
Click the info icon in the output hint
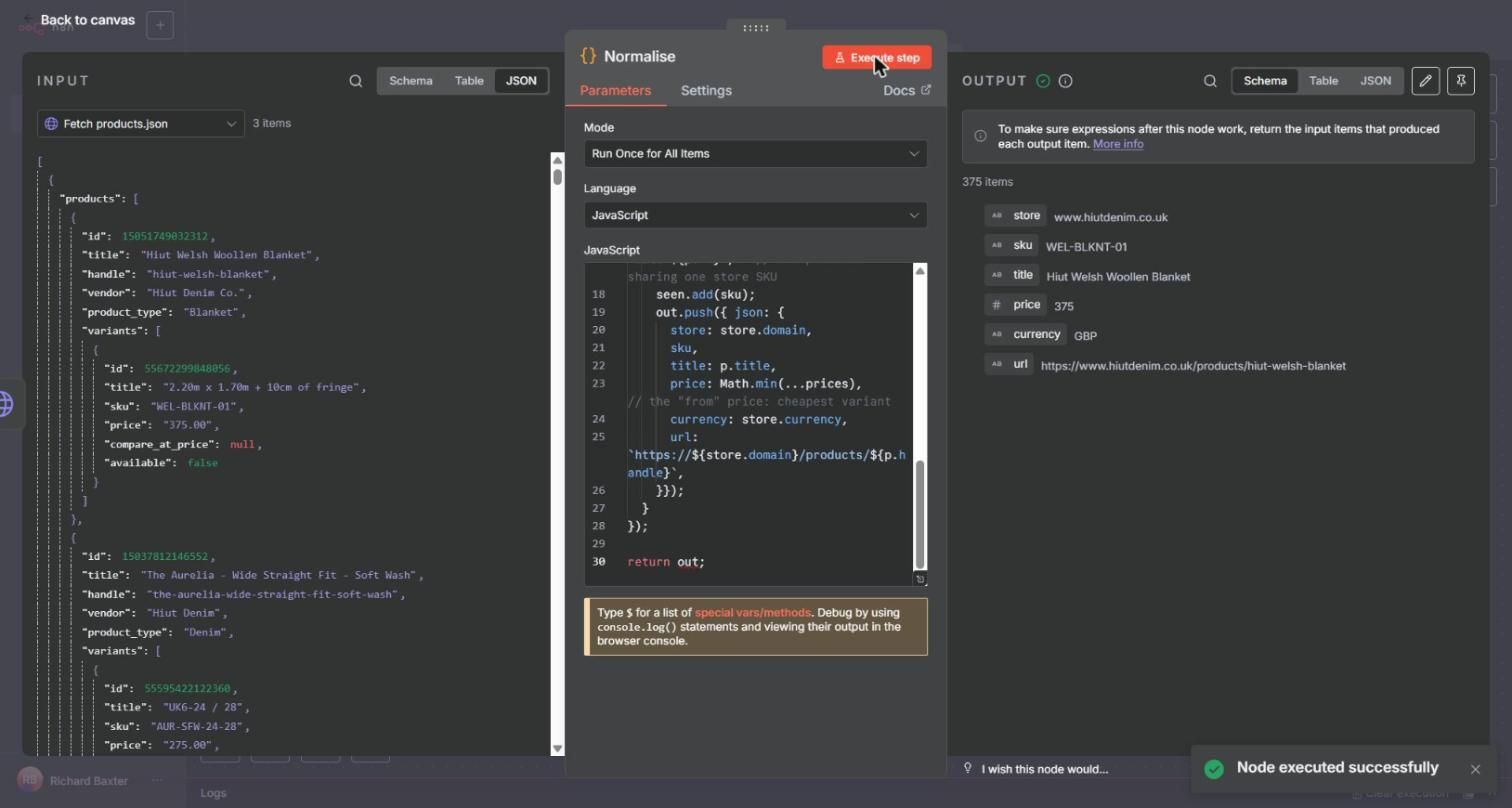980,136
